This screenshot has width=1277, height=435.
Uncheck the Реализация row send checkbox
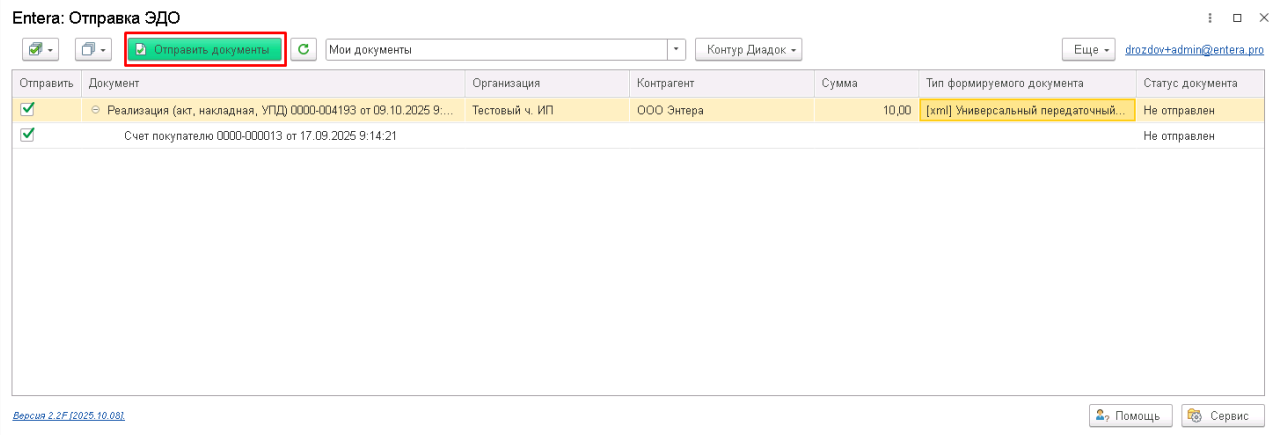pos(27,110)
